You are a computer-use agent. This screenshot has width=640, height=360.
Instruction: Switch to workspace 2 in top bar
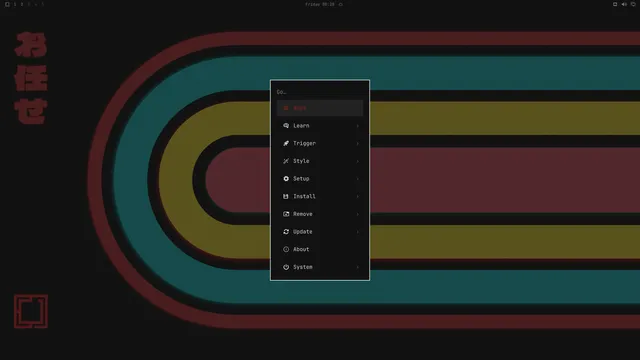[22, 4]
